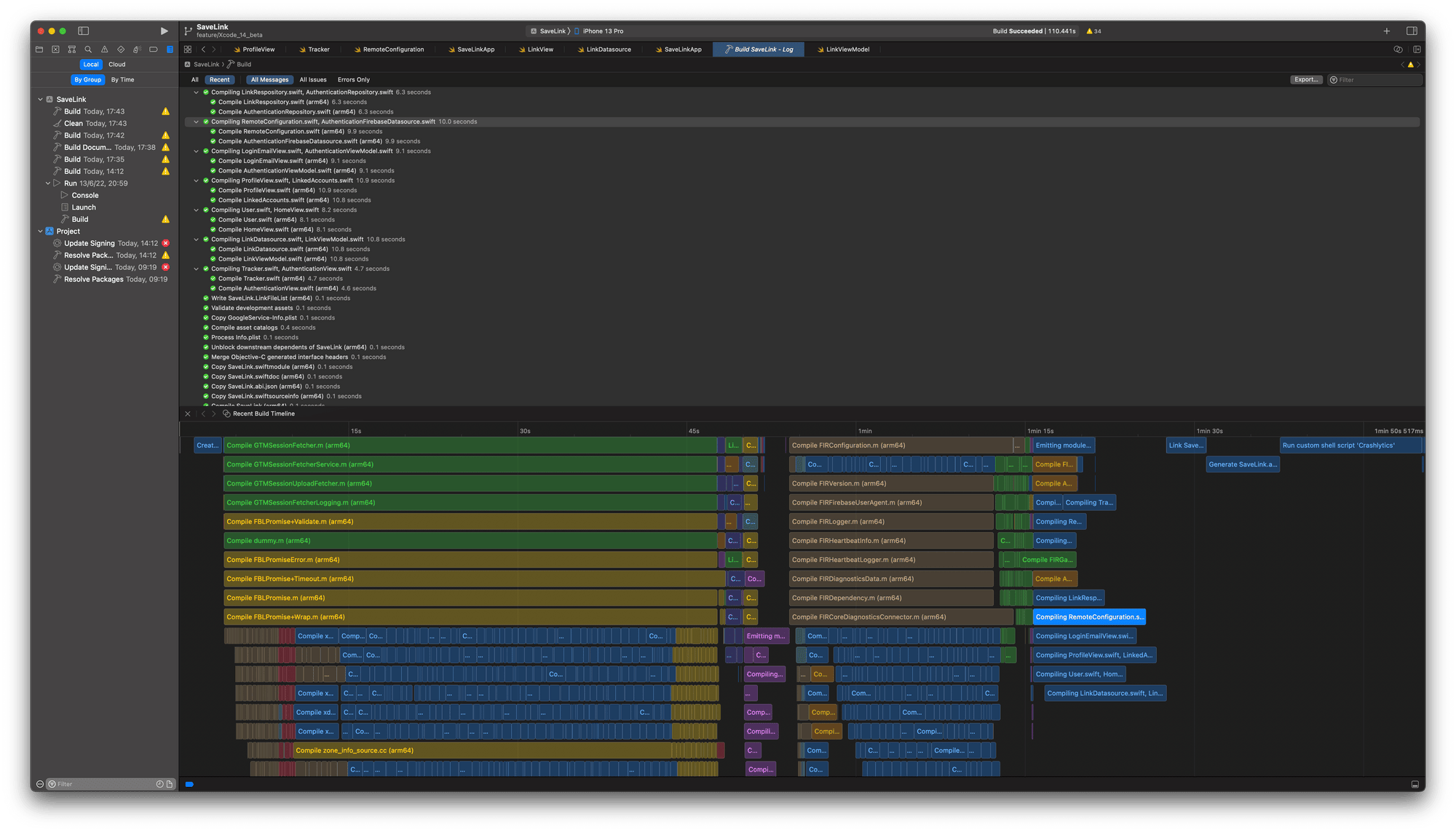Collapse the Project group in navigator
The height and width of the screenshot is (832, 1456).
(40, 231)
